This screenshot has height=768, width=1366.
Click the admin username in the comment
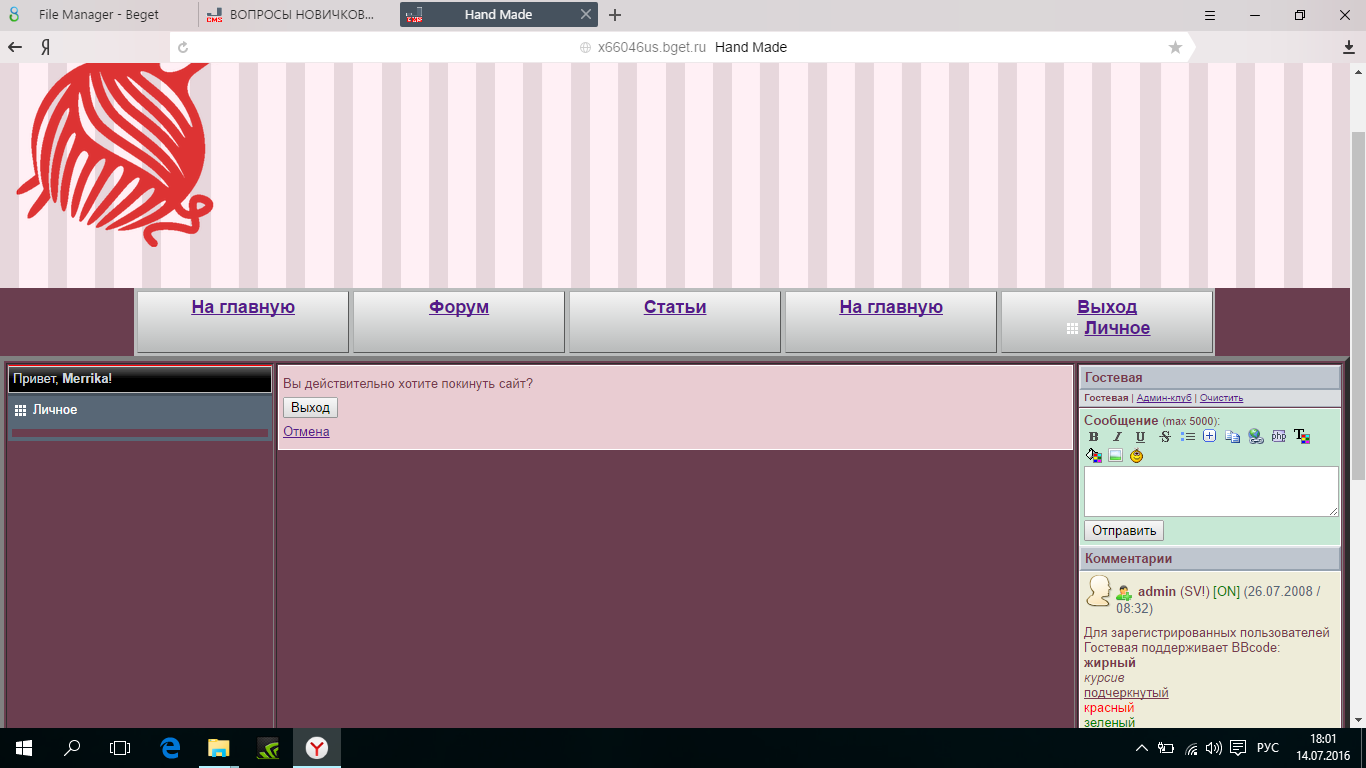1157,591
